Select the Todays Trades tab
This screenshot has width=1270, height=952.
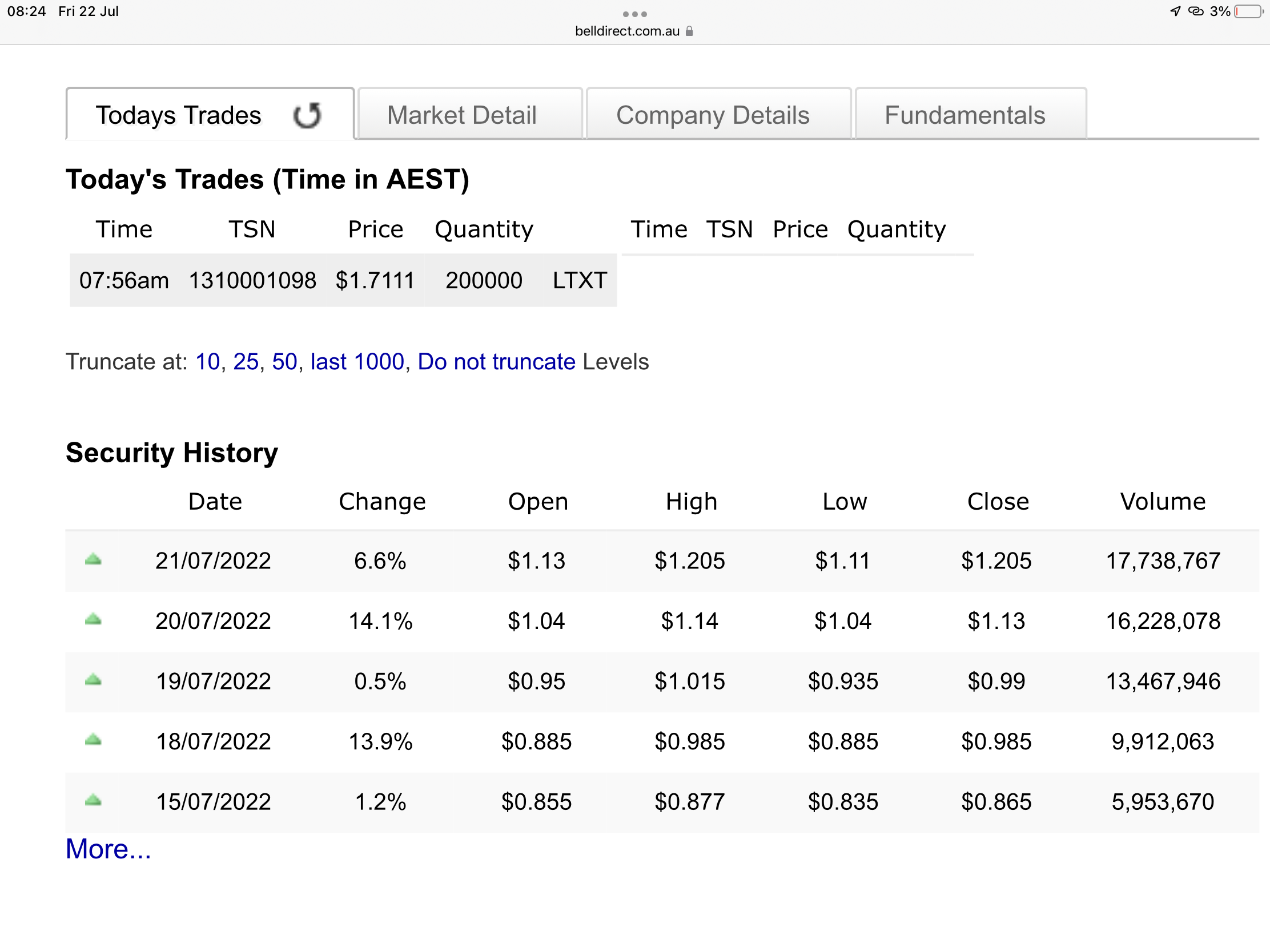click(x=178, y=115)
